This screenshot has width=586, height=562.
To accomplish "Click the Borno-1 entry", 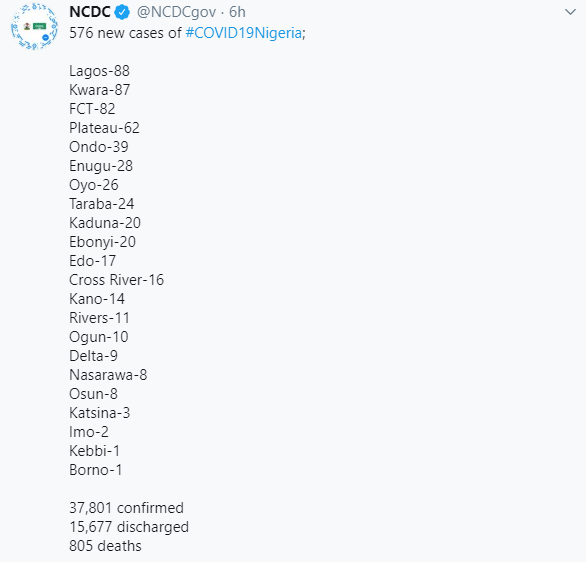I will (x=96, y=470).
